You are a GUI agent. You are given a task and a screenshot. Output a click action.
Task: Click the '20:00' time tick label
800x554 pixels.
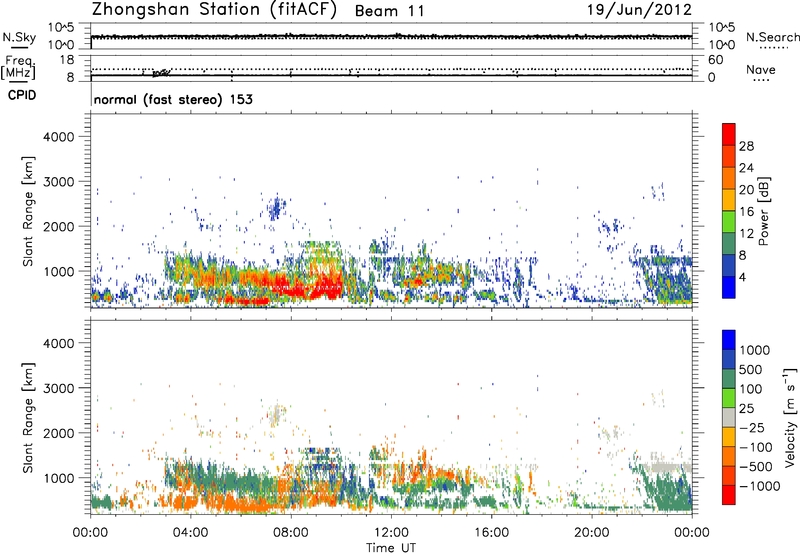click(x=592, y=533)
